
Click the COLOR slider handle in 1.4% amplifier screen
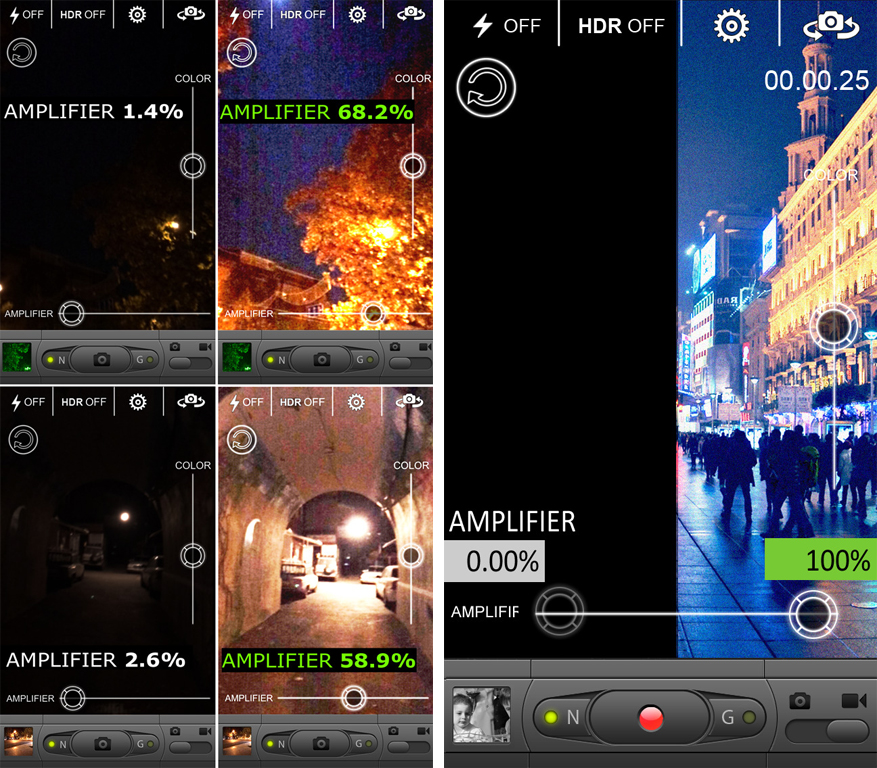point(192,166)
